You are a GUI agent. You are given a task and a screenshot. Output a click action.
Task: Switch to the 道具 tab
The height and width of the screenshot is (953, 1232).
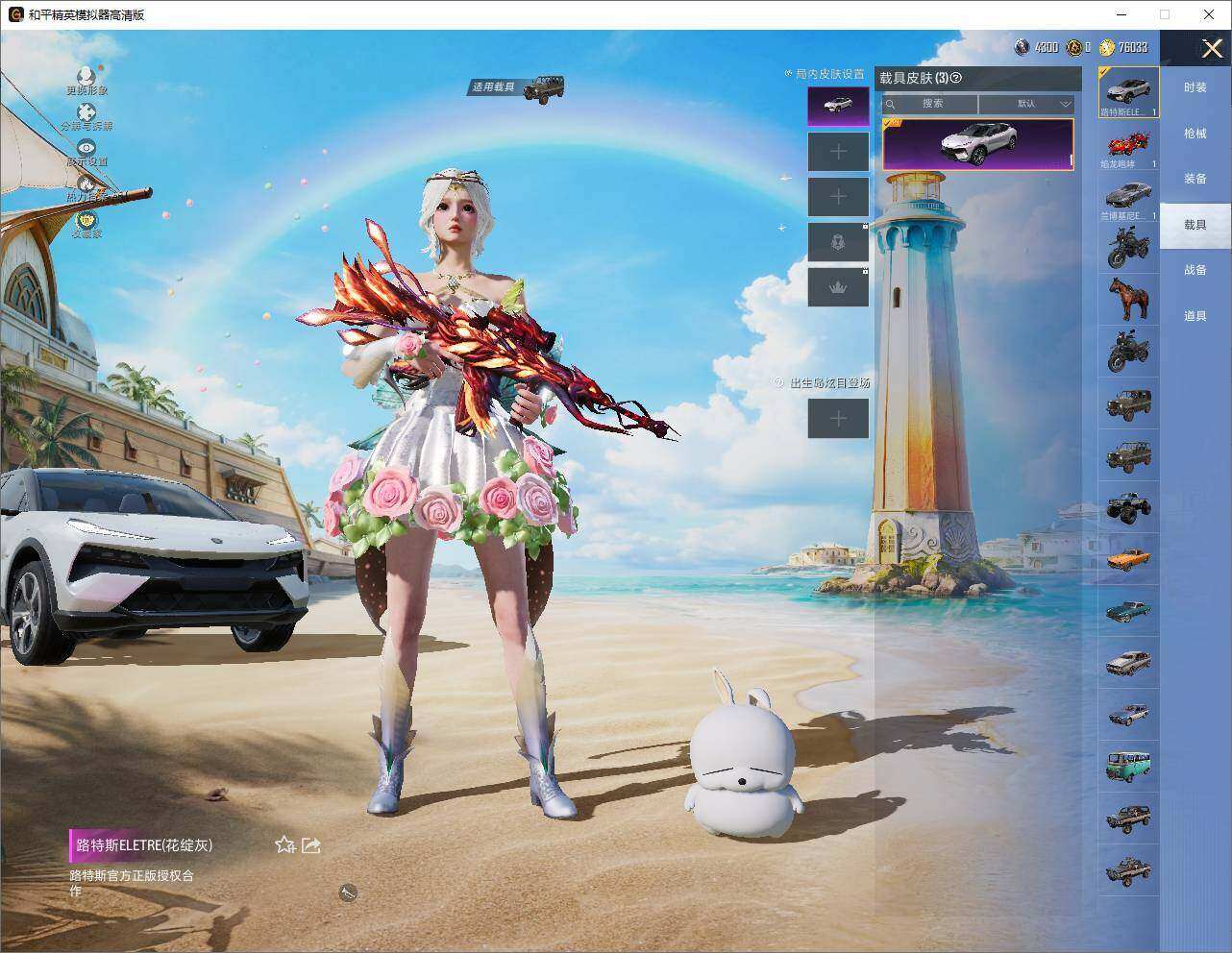1195,316
